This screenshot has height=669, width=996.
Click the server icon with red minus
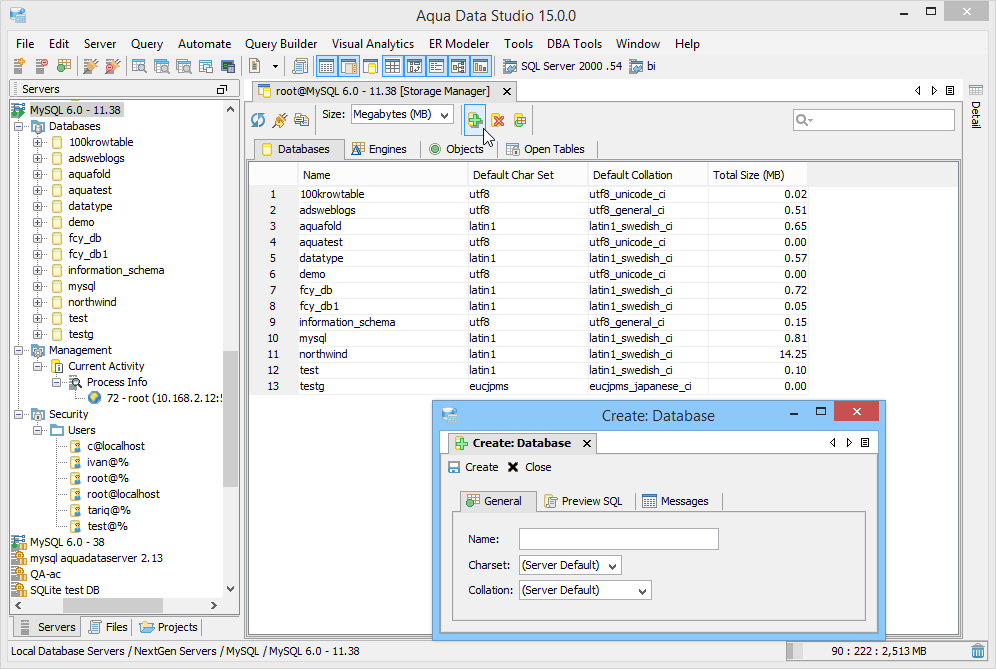pyautogui.click(x=41, y=65)
